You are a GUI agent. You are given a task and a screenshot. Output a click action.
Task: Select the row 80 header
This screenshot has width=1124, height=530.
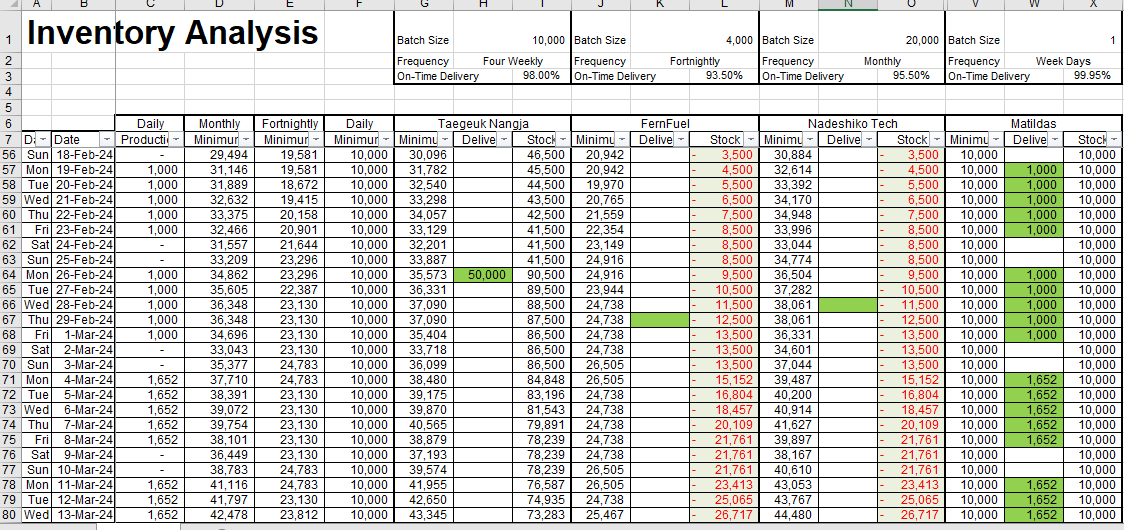(11, 514)
